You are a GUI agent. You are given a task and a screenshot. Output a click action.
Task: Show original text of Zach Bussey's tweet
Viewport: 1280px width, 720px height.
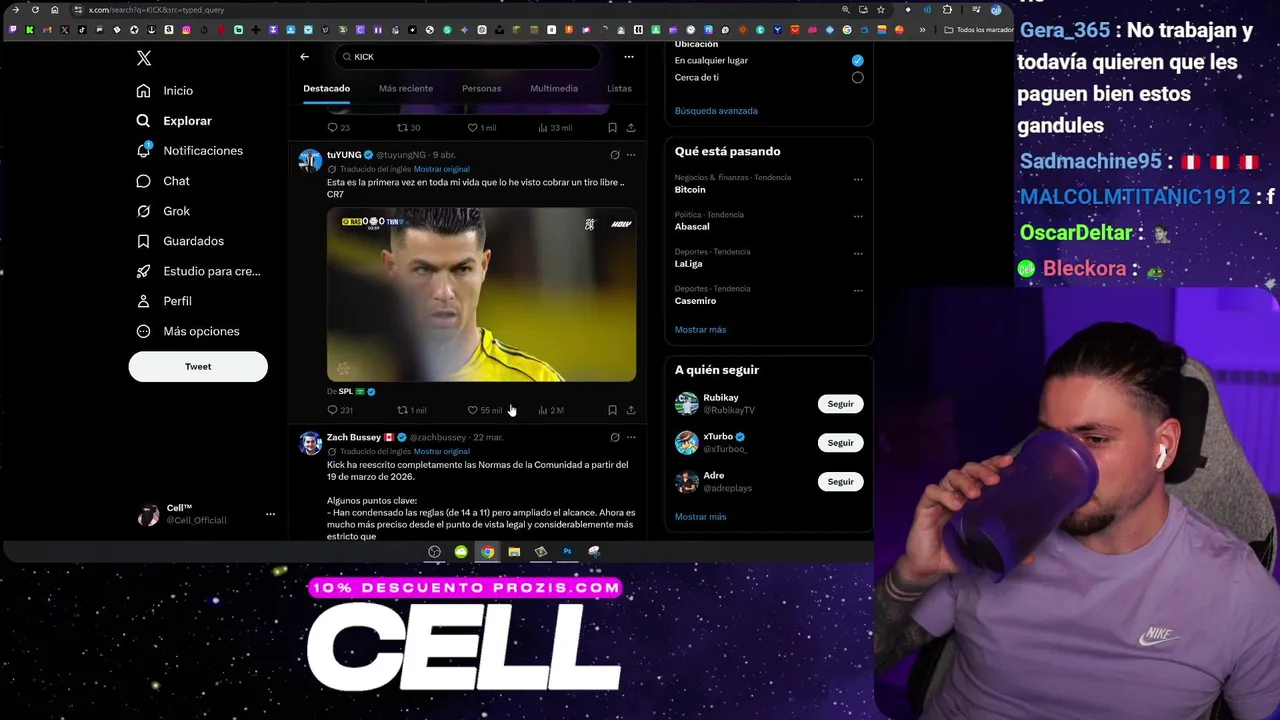click(442, 451)
